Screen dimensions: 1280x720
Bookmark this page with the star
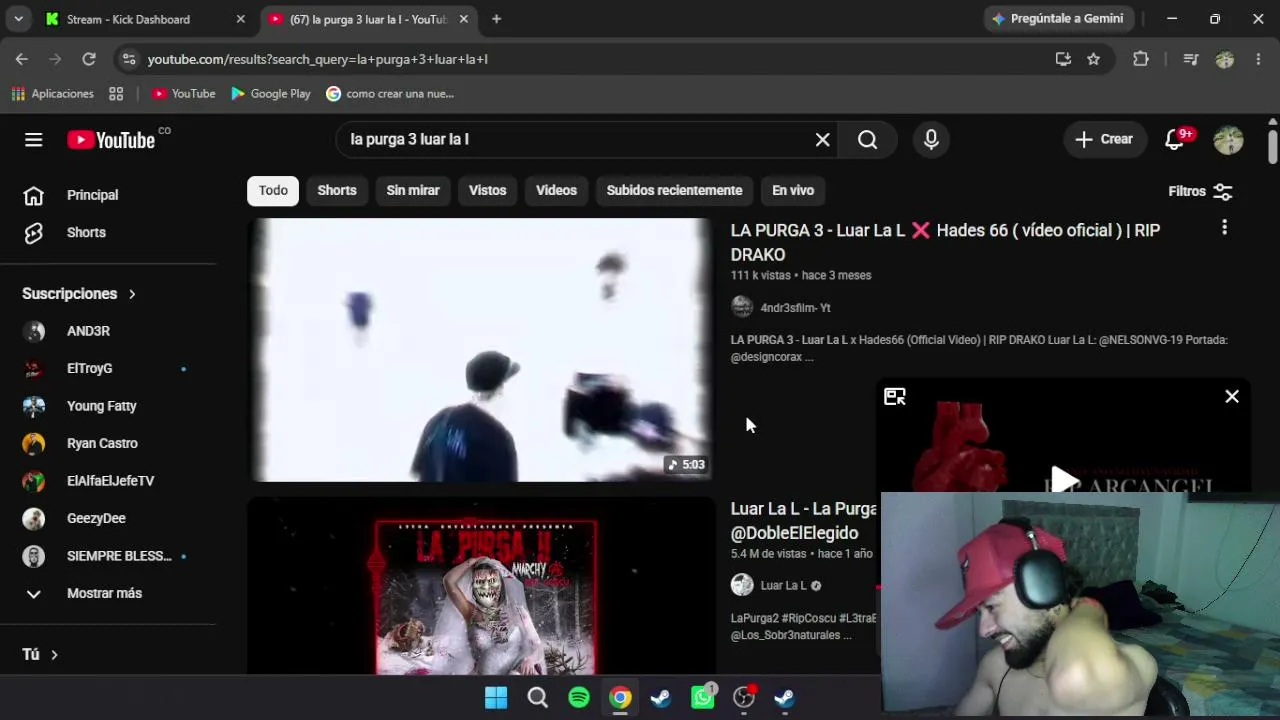tap(1094, 59)
